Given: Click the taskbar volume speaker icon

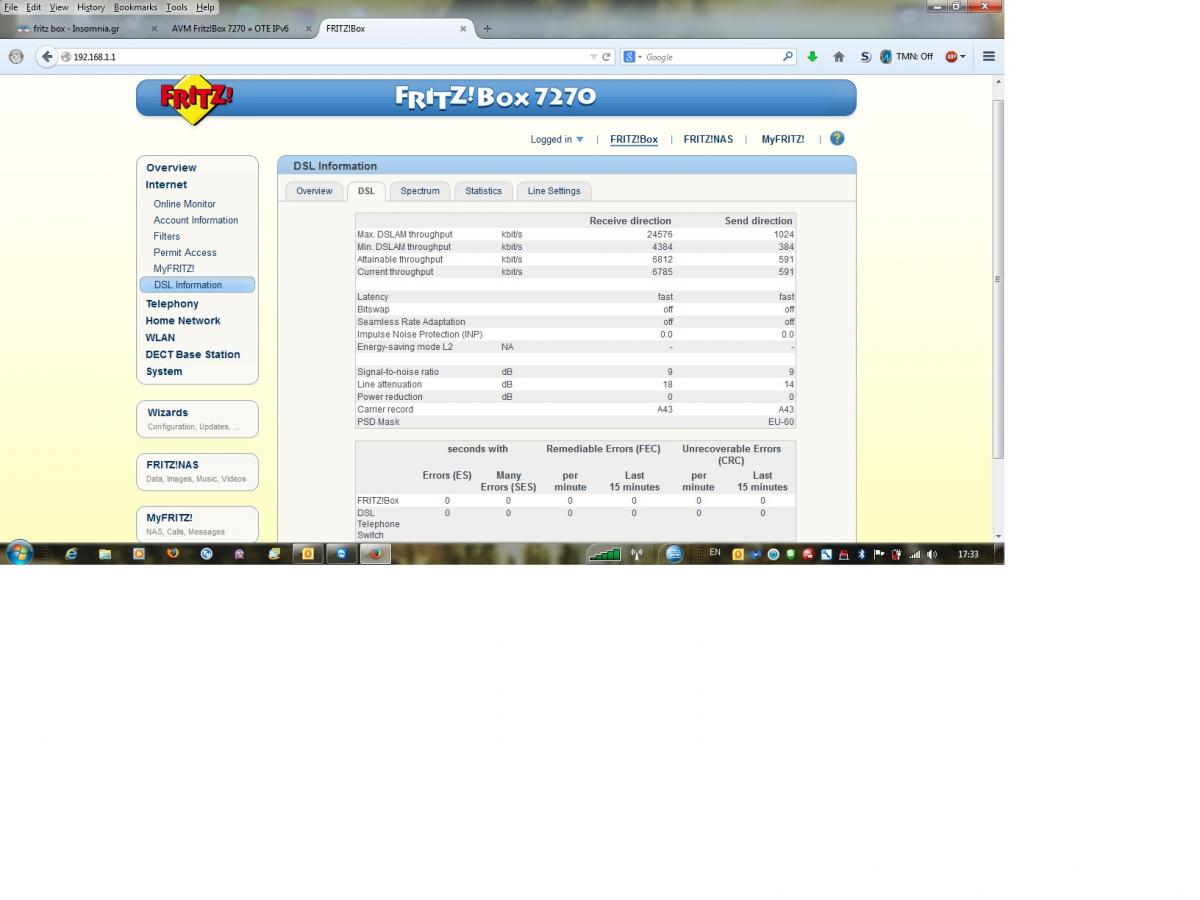Looking at the screenshot, I should (932, 553).
